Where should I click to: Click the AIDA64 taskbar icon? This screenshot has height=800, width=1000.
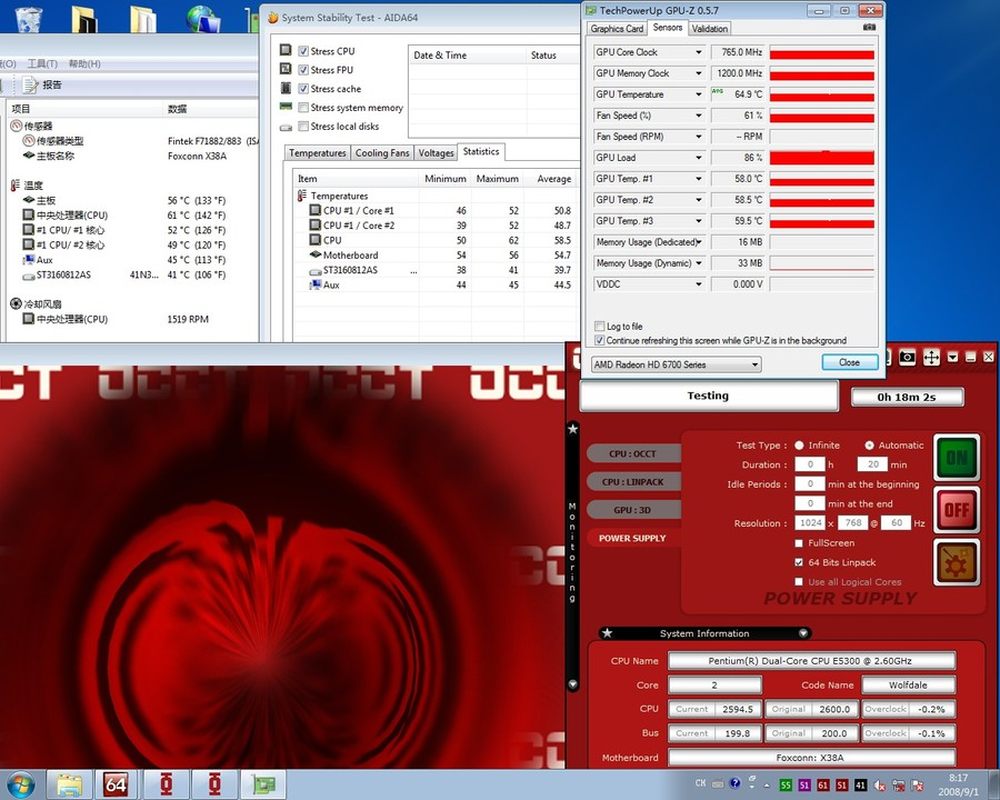116,783
